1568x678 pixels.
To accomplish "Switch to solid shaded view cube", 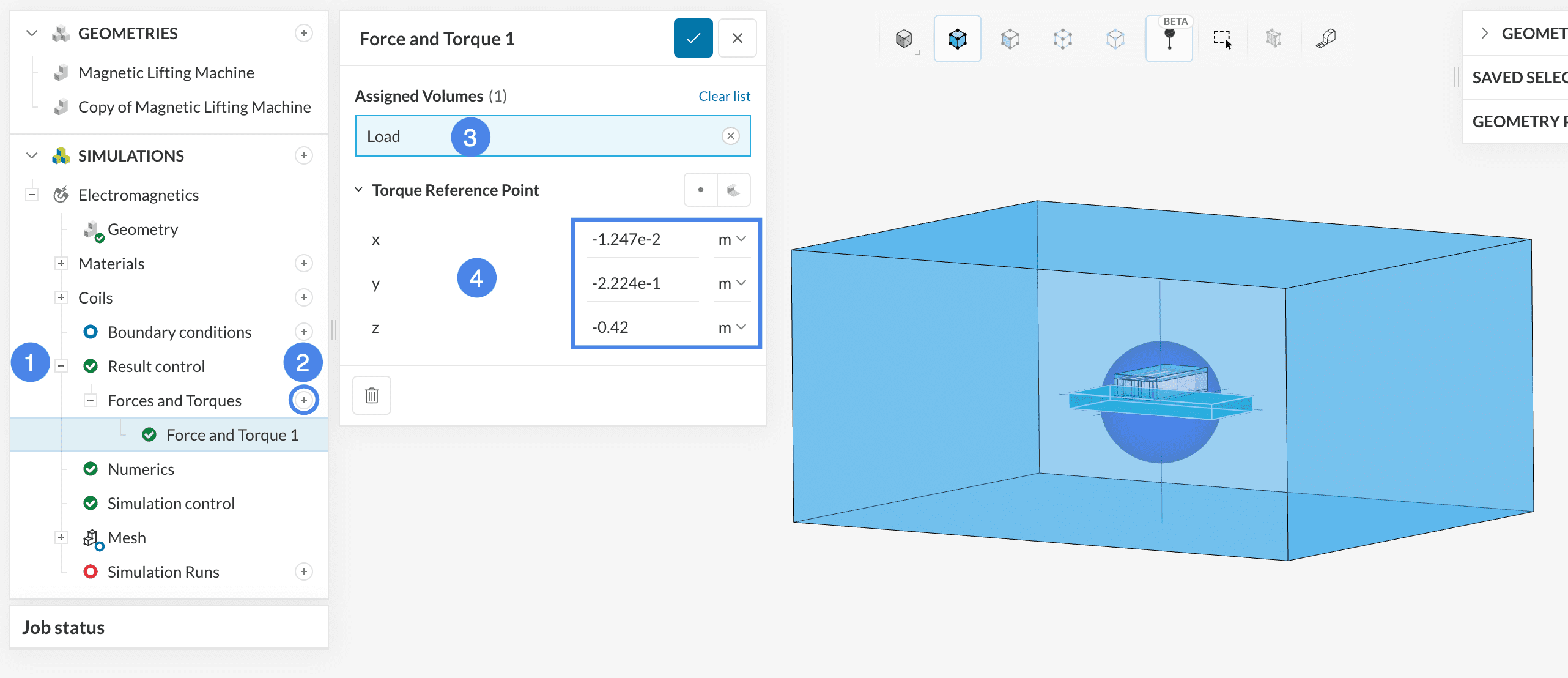I will [904, 39].
